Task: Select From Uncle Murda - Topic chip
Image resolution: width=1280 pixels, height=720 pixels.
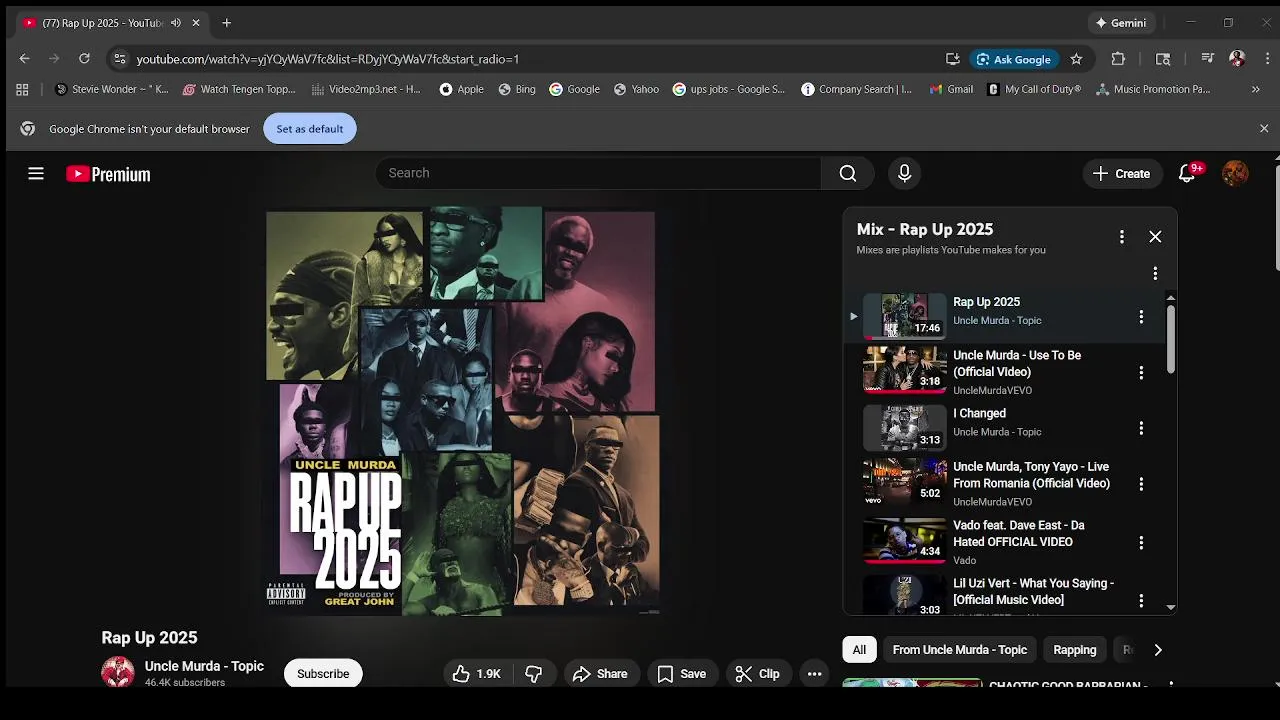Action: pyautogui.click(x=960, y=650)
